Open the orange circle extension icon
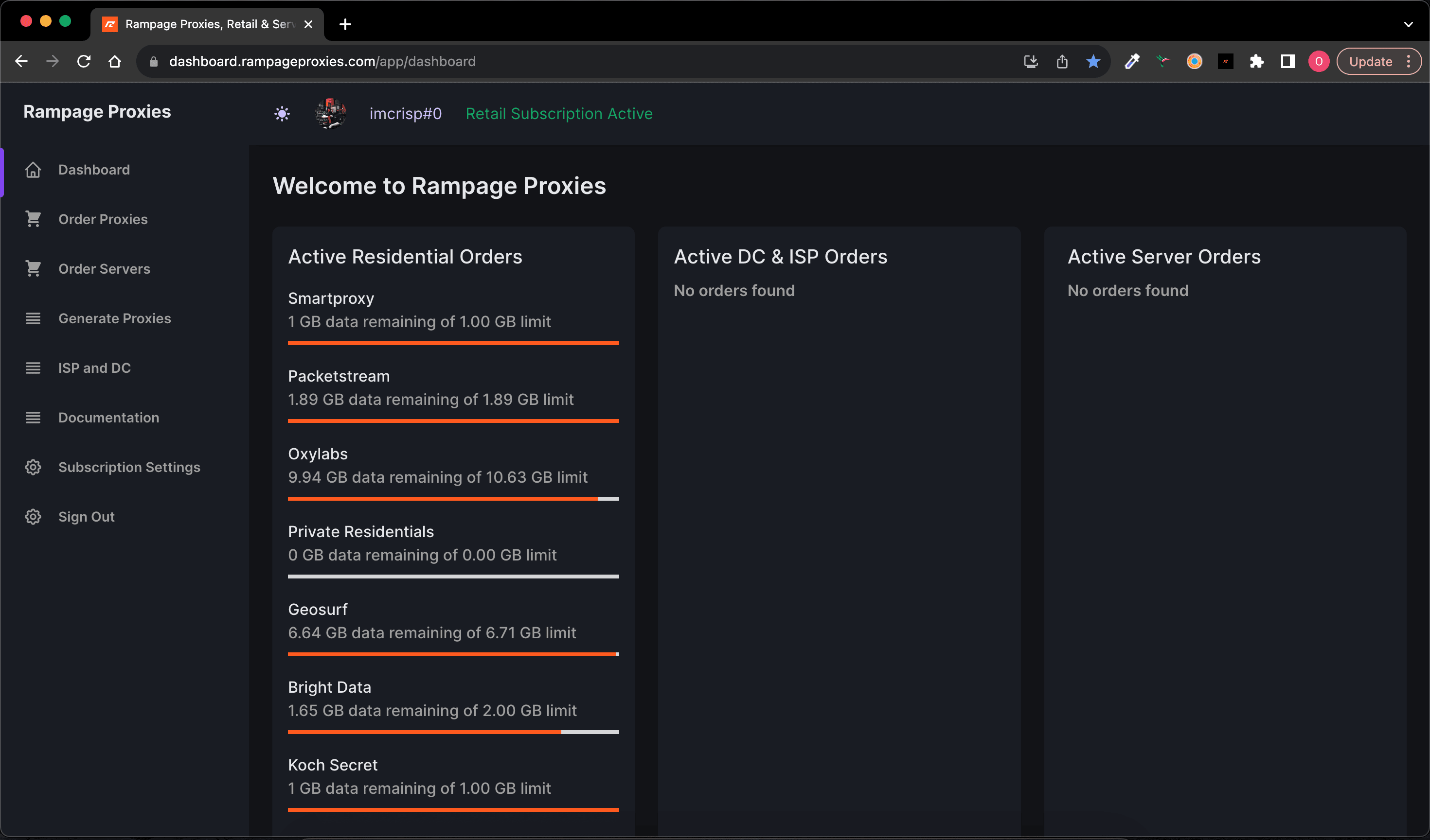 (x=1195, y=61)
